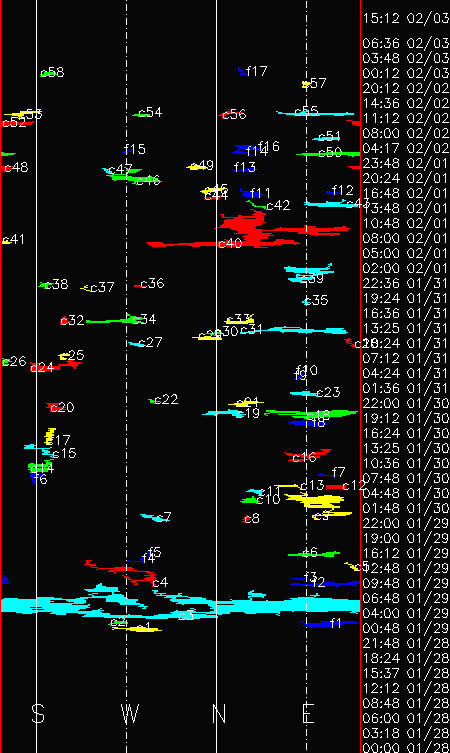
Task: Click the W direction axis label
Action: click(x=130, y=714)
